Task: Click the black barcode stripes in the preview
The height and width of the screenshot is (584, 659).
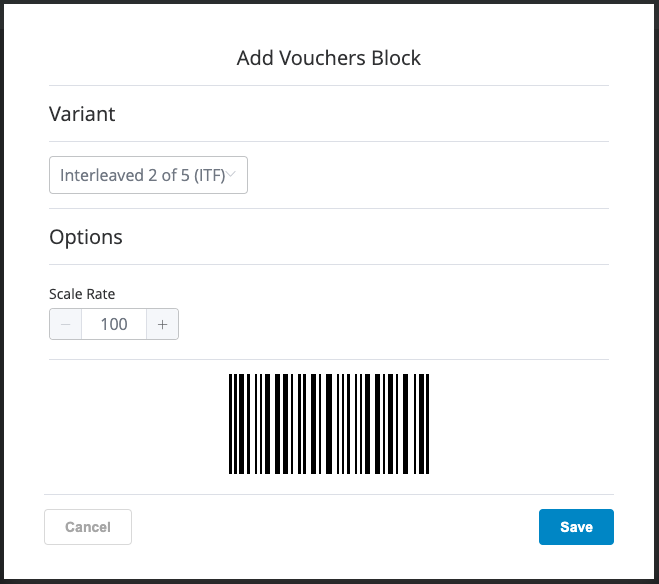Action: (329, 424)
